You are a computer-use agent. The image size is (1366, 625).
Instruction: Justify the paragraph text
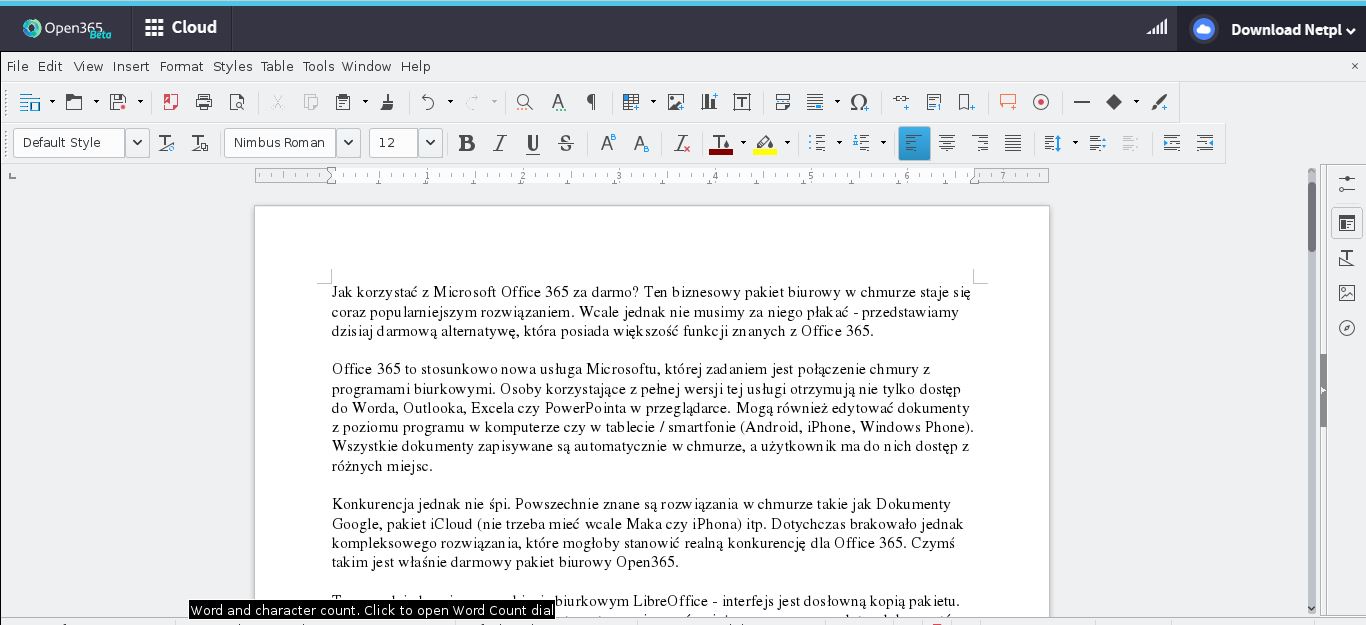(1013, 143)
